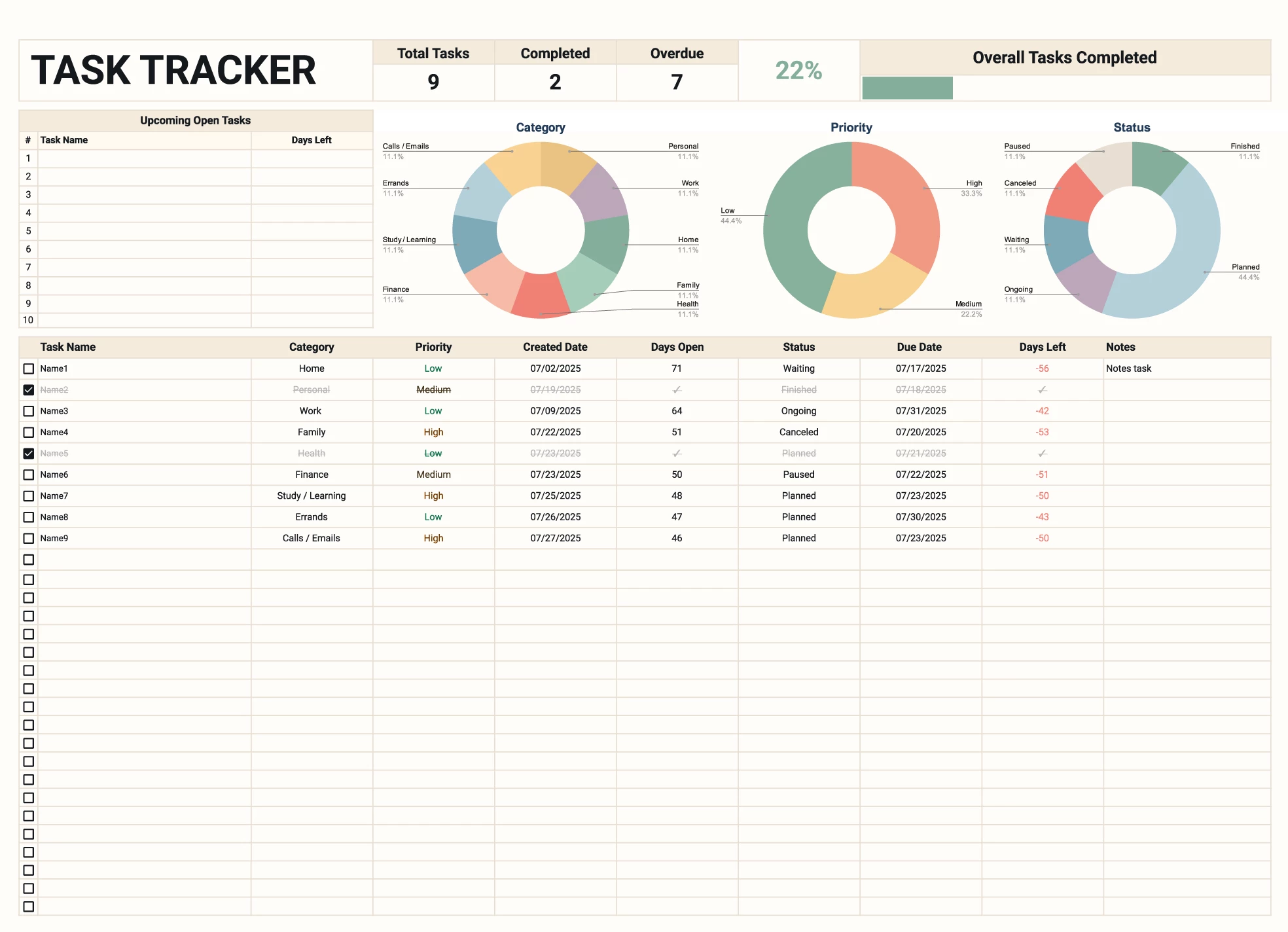Click the Overdue count of 7
Viewport: 1288px width, 932px height.
pyautogui.click(x=677, y=82)
